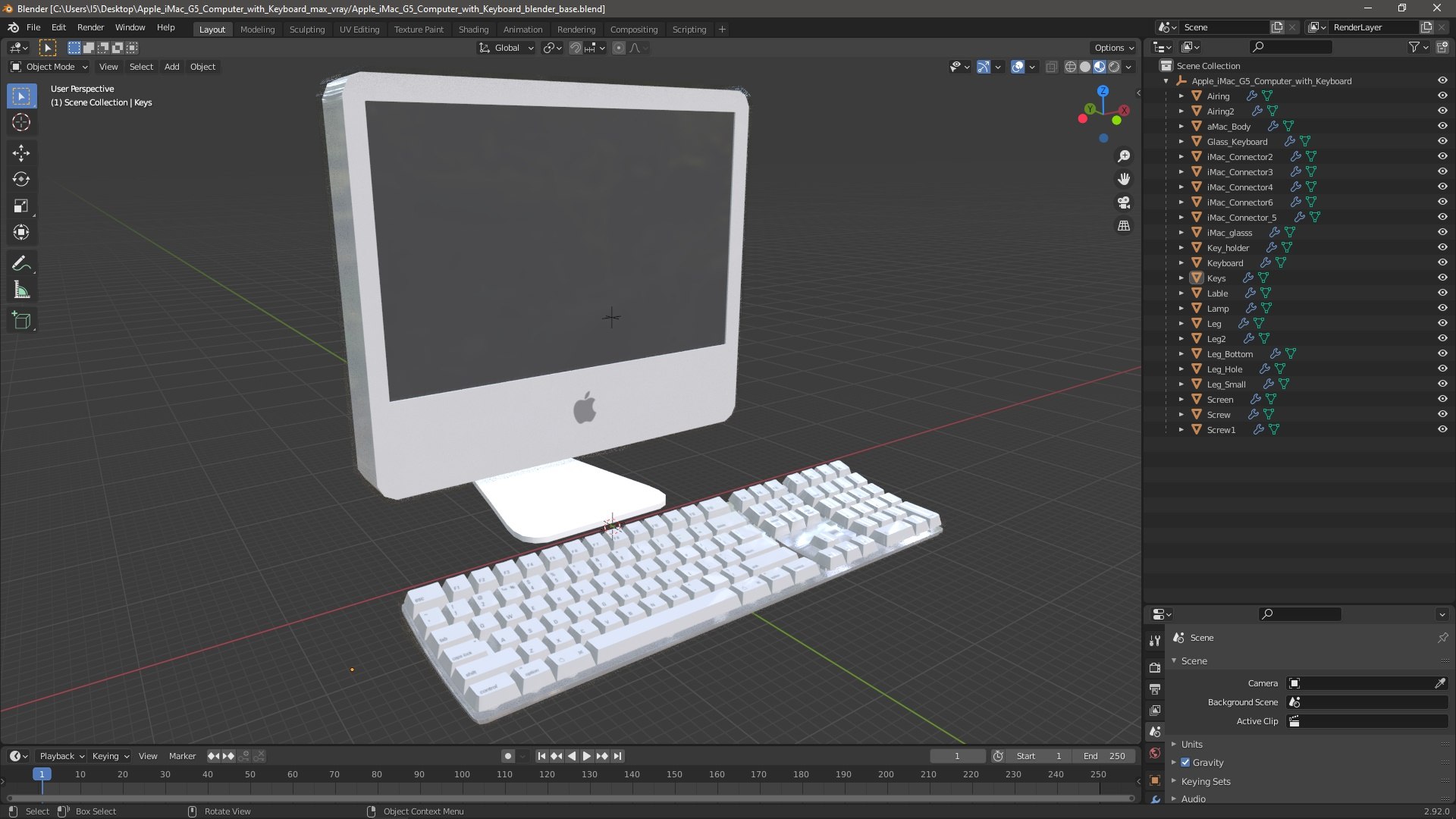
Task: Select the Rotate tool
Action: click(x=21, y=180)
